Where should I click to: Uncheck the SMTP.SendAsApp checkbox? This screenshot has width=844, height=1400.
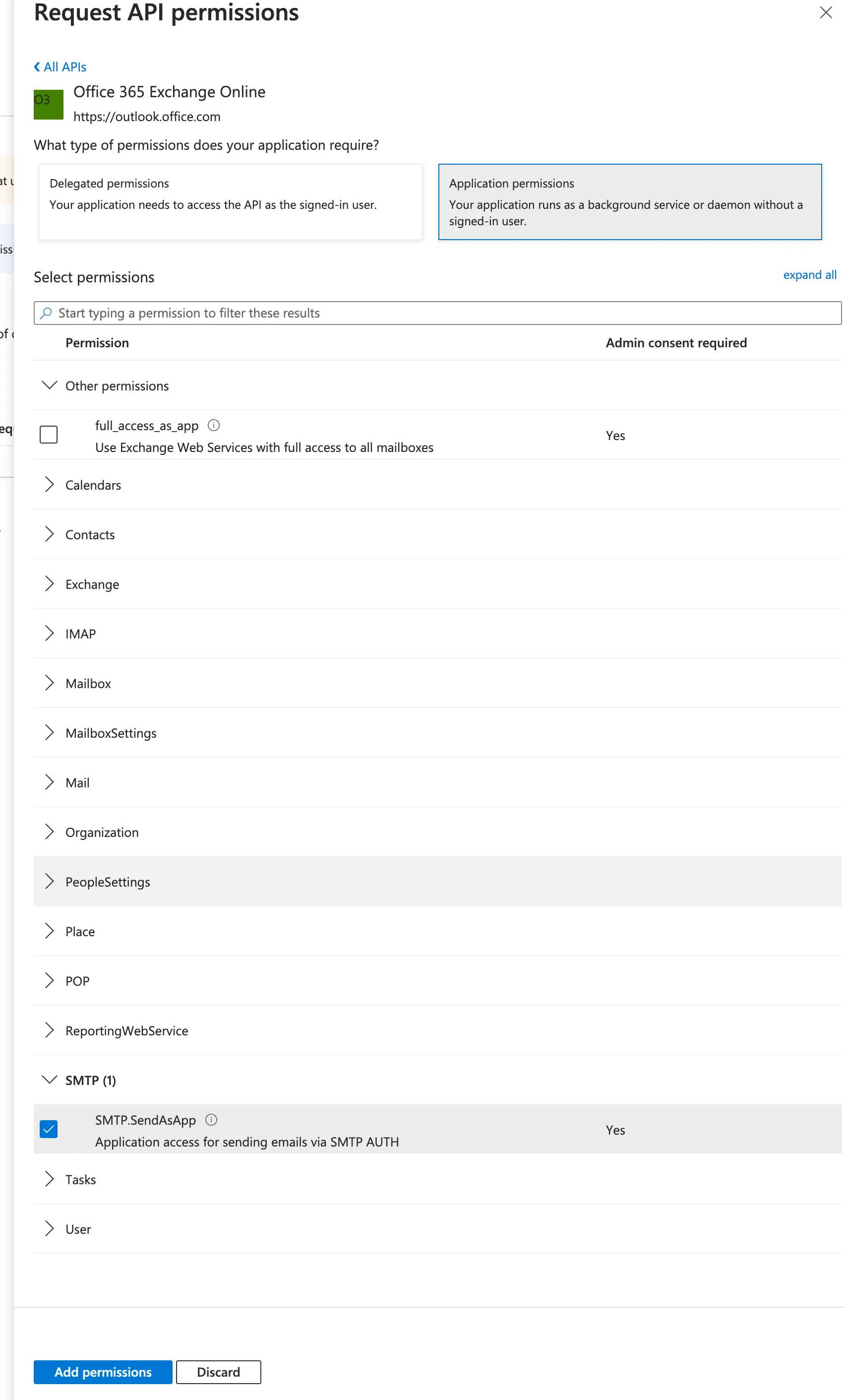click(x=49, y=1129)
